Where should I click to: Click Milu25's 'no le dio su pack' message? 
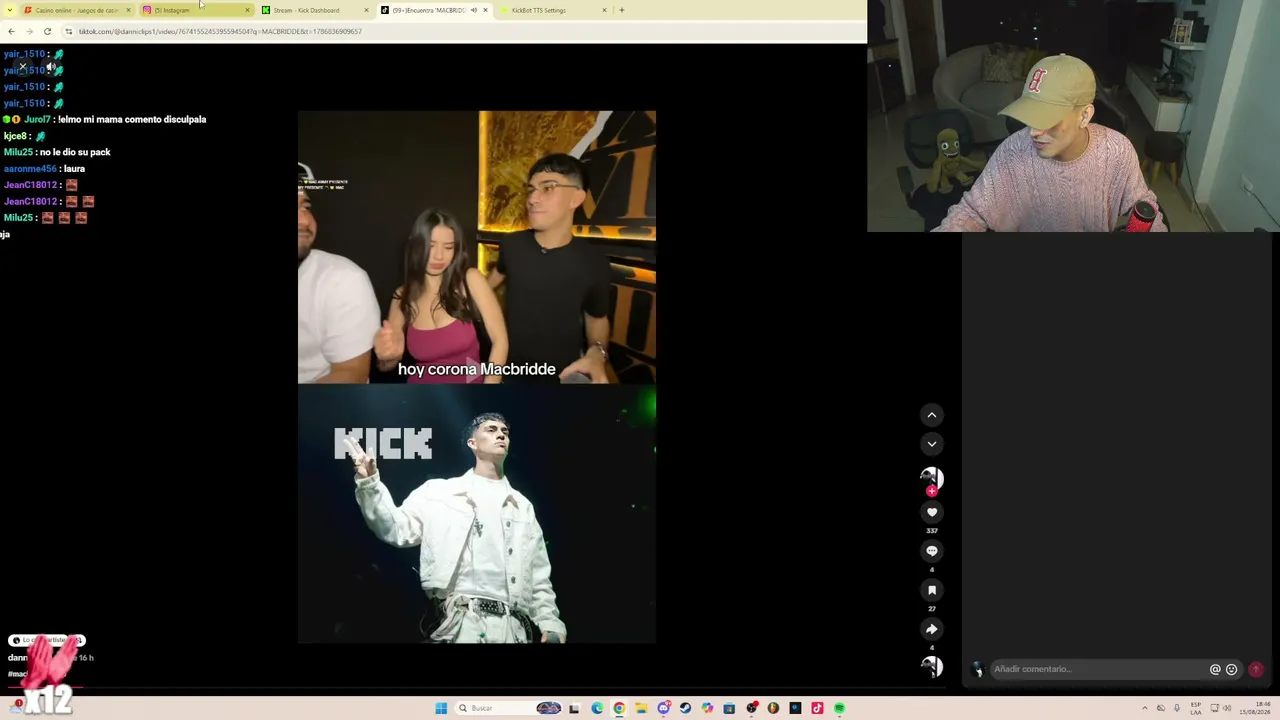click(x=57, y=152)
